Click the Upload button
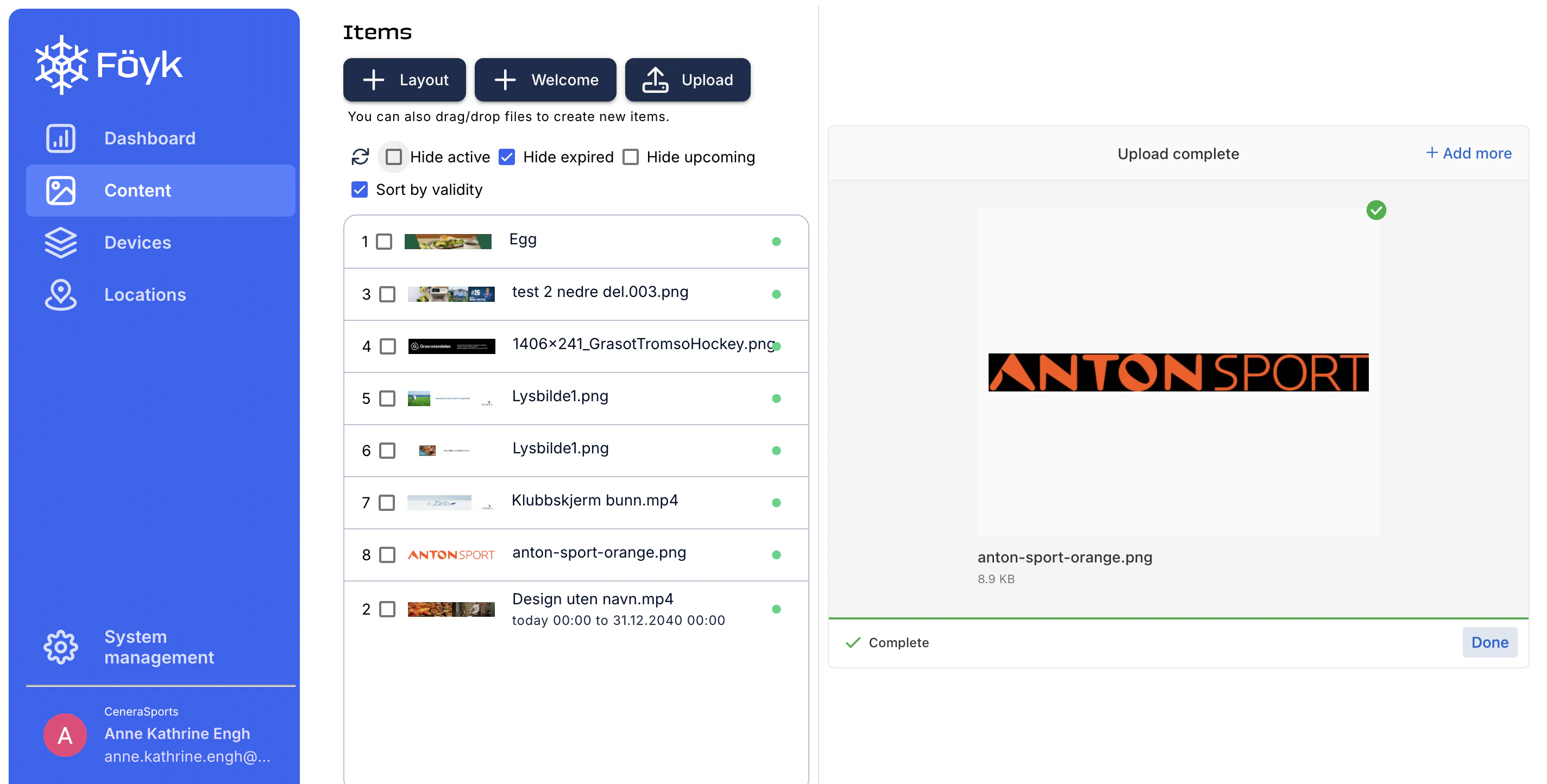1547x784 pixels. pyautogui.click(x=688, y=80)
